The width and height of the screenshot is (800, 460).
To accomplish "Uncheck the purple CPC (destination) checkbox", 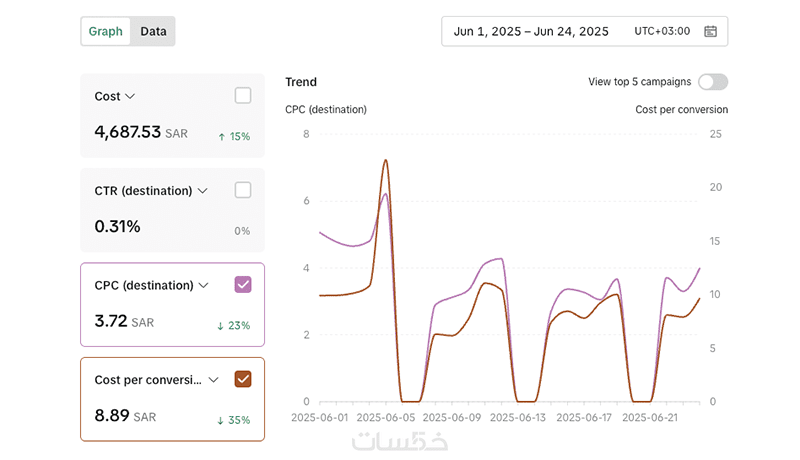I will (x=243, y=285).
